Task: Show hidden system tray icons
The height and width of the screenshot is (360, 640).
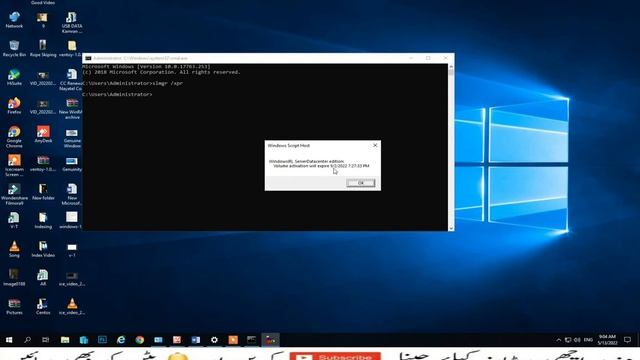Action: pyautogui.click(x=558, y=340)
